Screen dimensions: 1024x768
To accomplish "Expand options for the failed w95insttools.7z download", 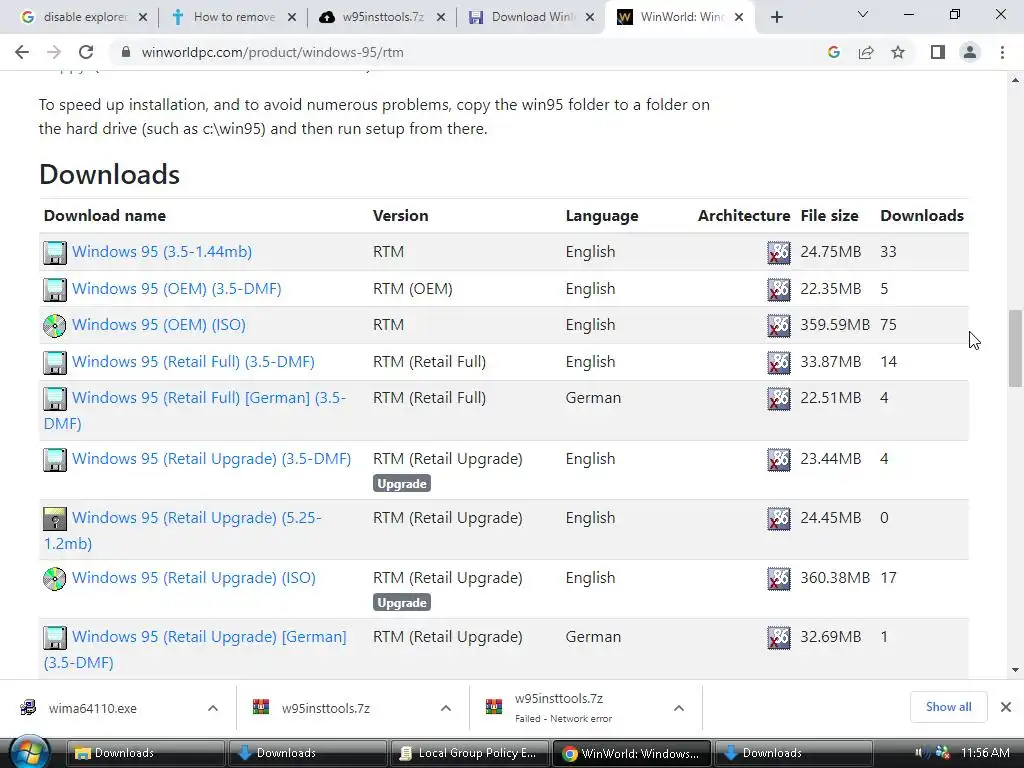I will click(x=679, y=708).
